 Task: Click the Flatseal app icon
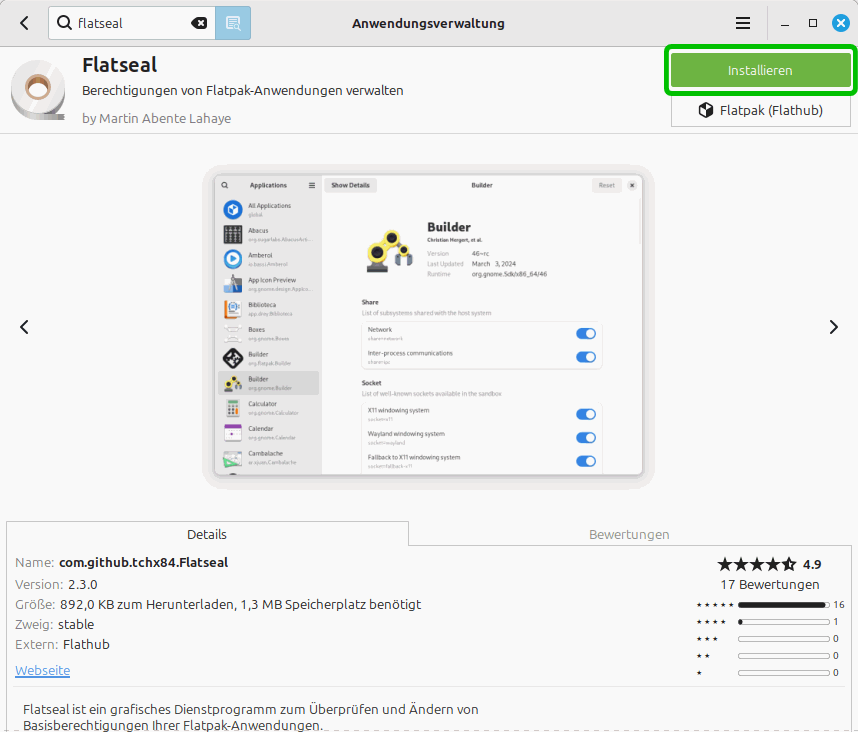click(39, 91)
